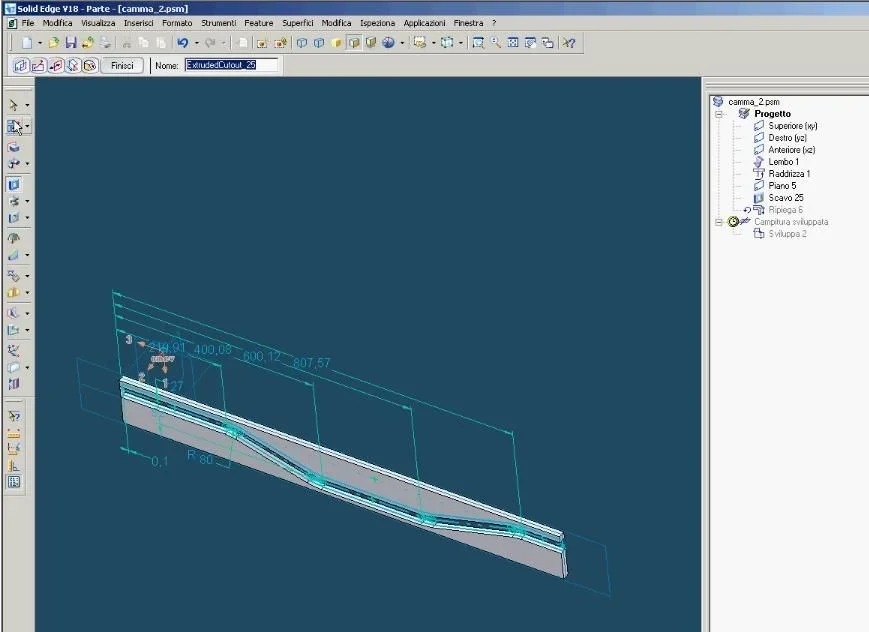869x632 pixels.
Task: Open the Superfici menu
Action: point(298,23)
